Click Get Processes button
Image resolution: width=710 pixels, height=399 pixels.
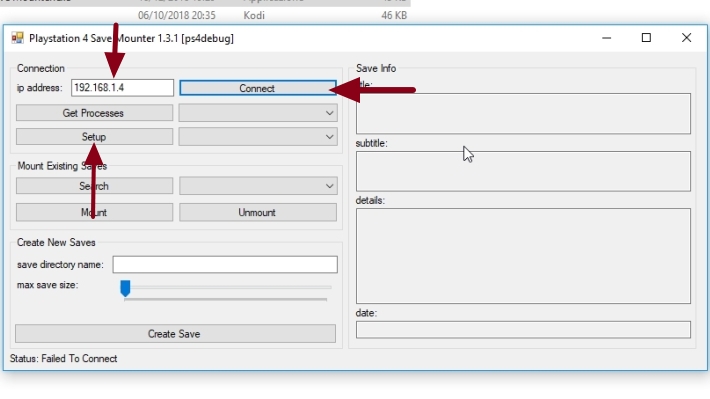tap(94, 113)
